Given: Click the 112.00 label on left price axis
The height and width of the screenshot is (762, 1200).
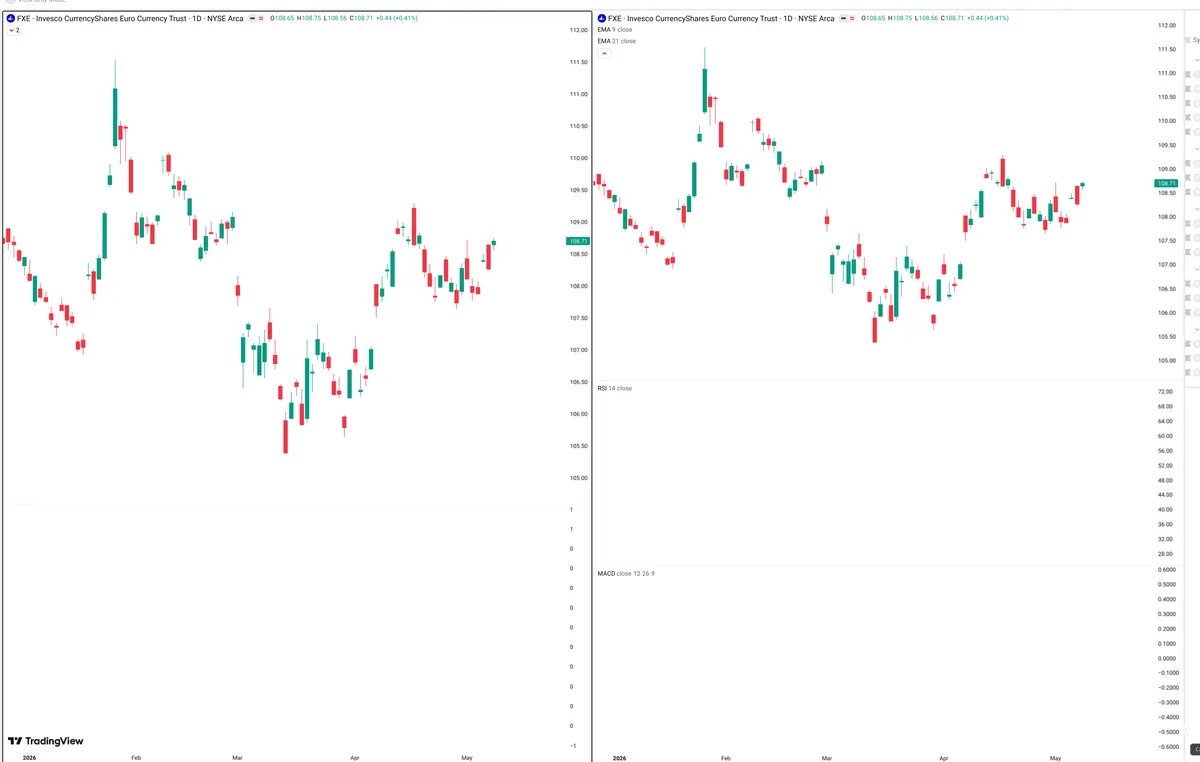Looking at the screenshot, I should pos(578,30).
